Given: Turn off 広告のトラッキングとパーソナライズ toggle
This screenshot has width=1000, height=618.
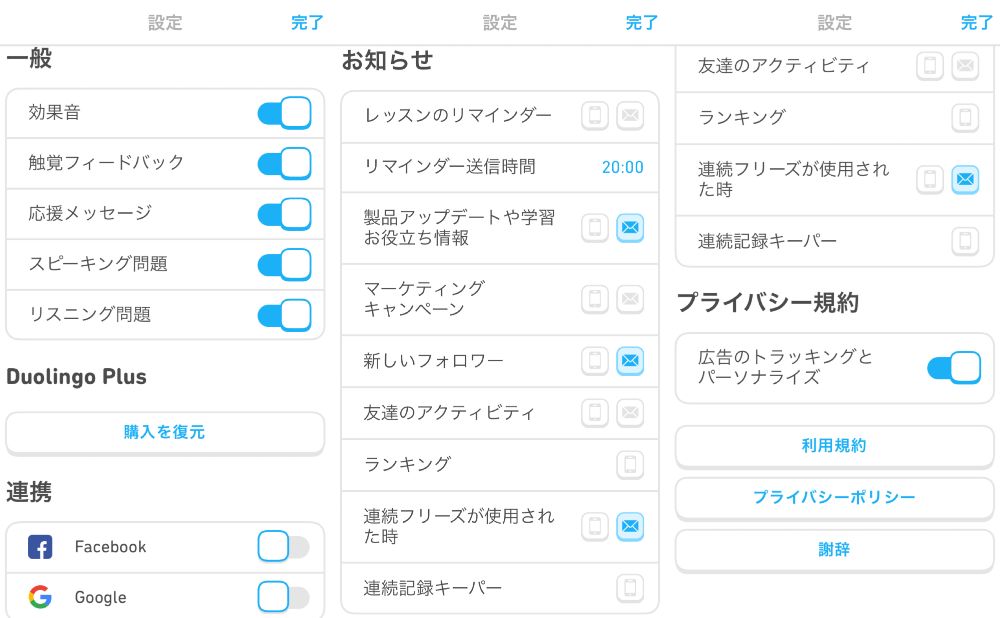Looking at the screenshot, I should (x=954, y=367).
